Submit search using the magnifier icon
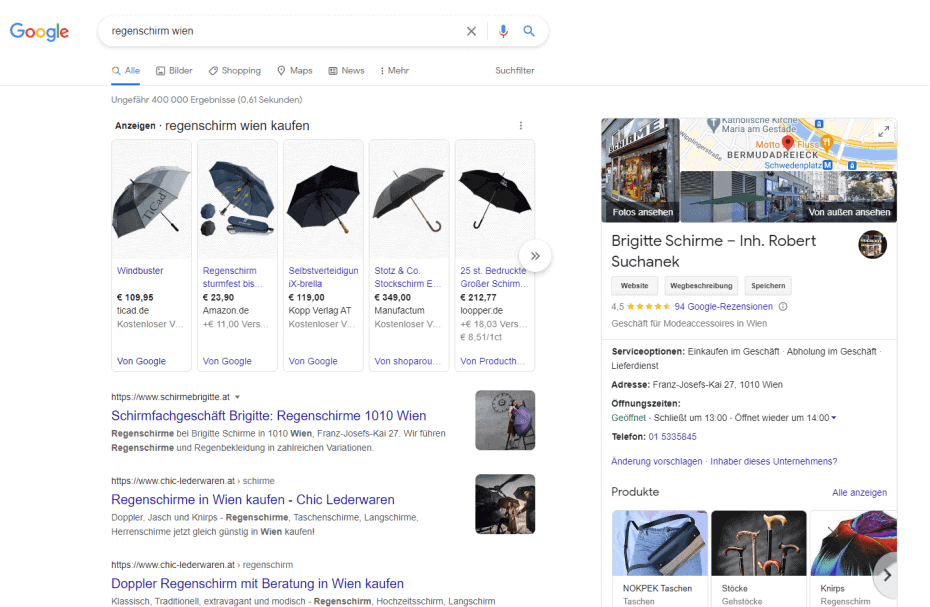This screenshot has width=930, height=607. [x=529, y=31]
